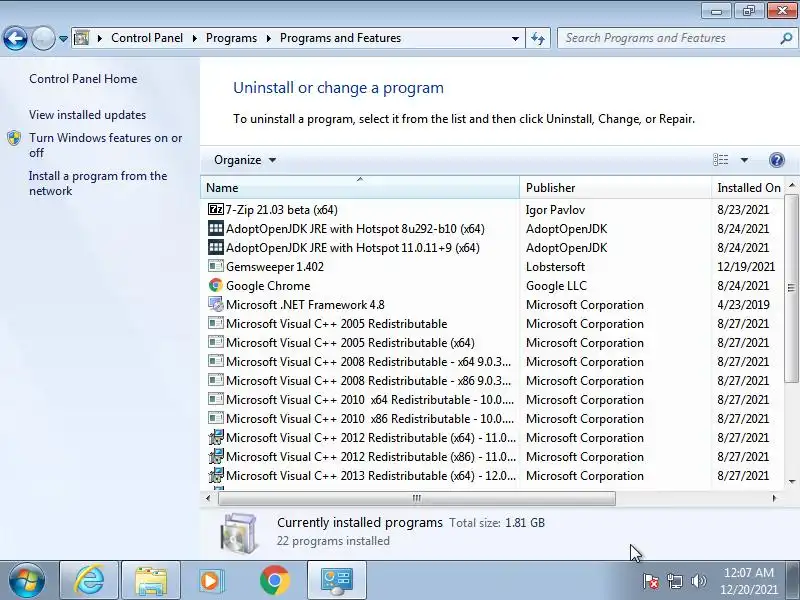Open Turn Windows features on or off

click(x=106, y=145)
